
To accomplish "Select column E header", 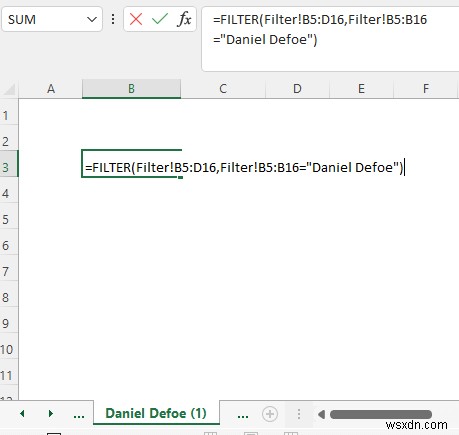I will tap(361, 89).
